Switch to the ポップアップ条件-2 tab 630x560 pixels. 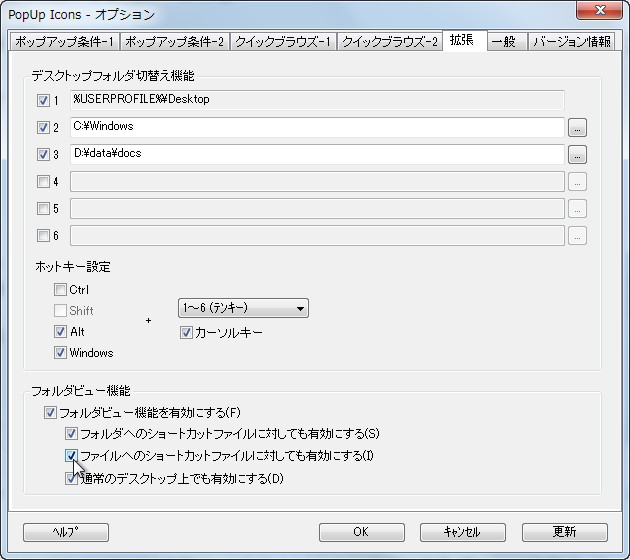[x=174, y=41]
